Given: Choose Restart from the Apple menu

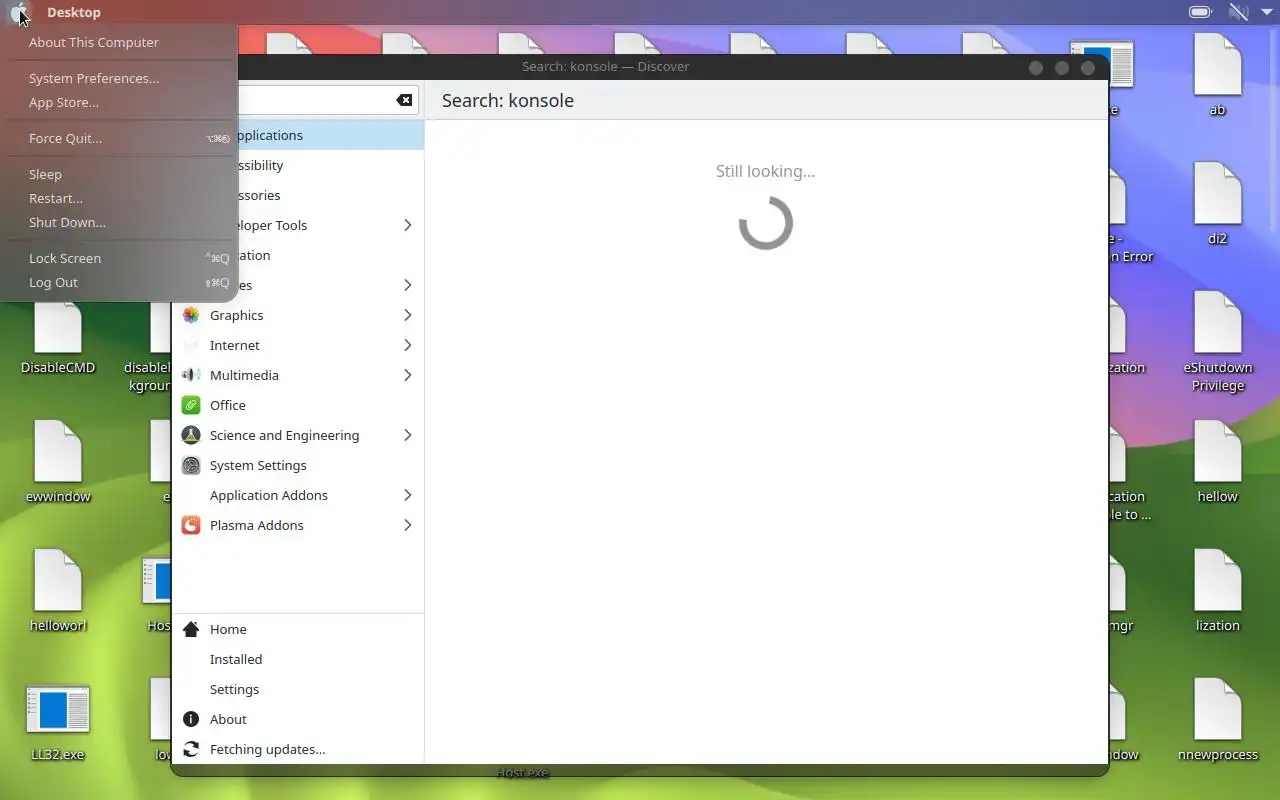Looking at the screenshot, I should tap(119, 198).
